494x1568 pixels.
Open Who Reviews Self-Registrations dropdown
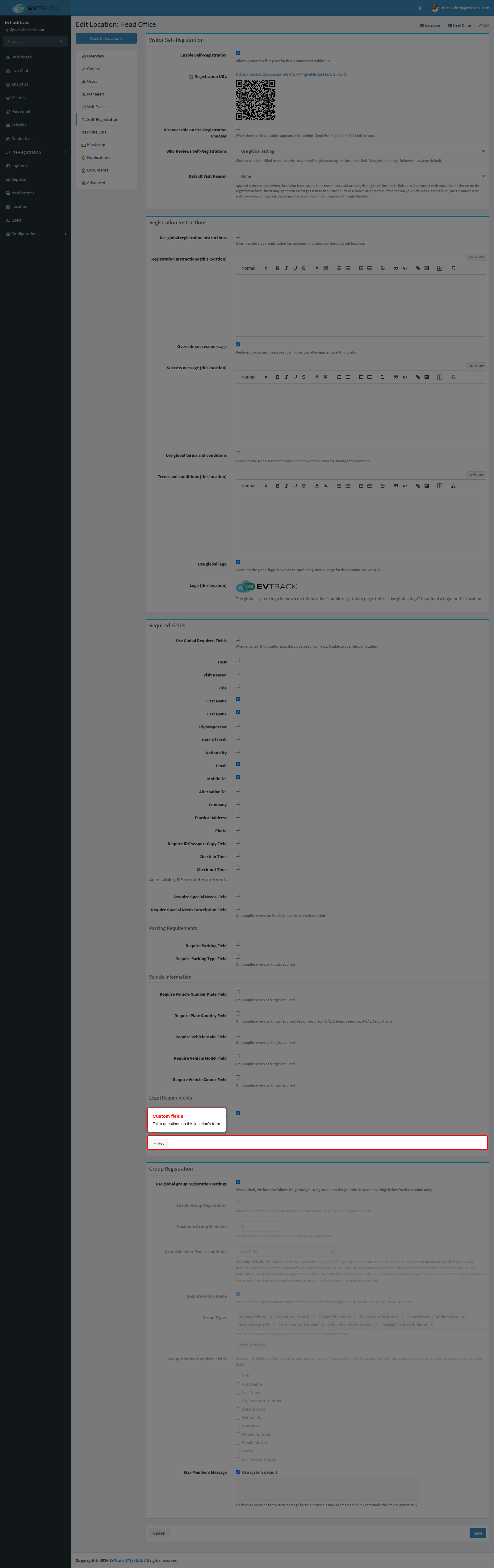point(361,151)
